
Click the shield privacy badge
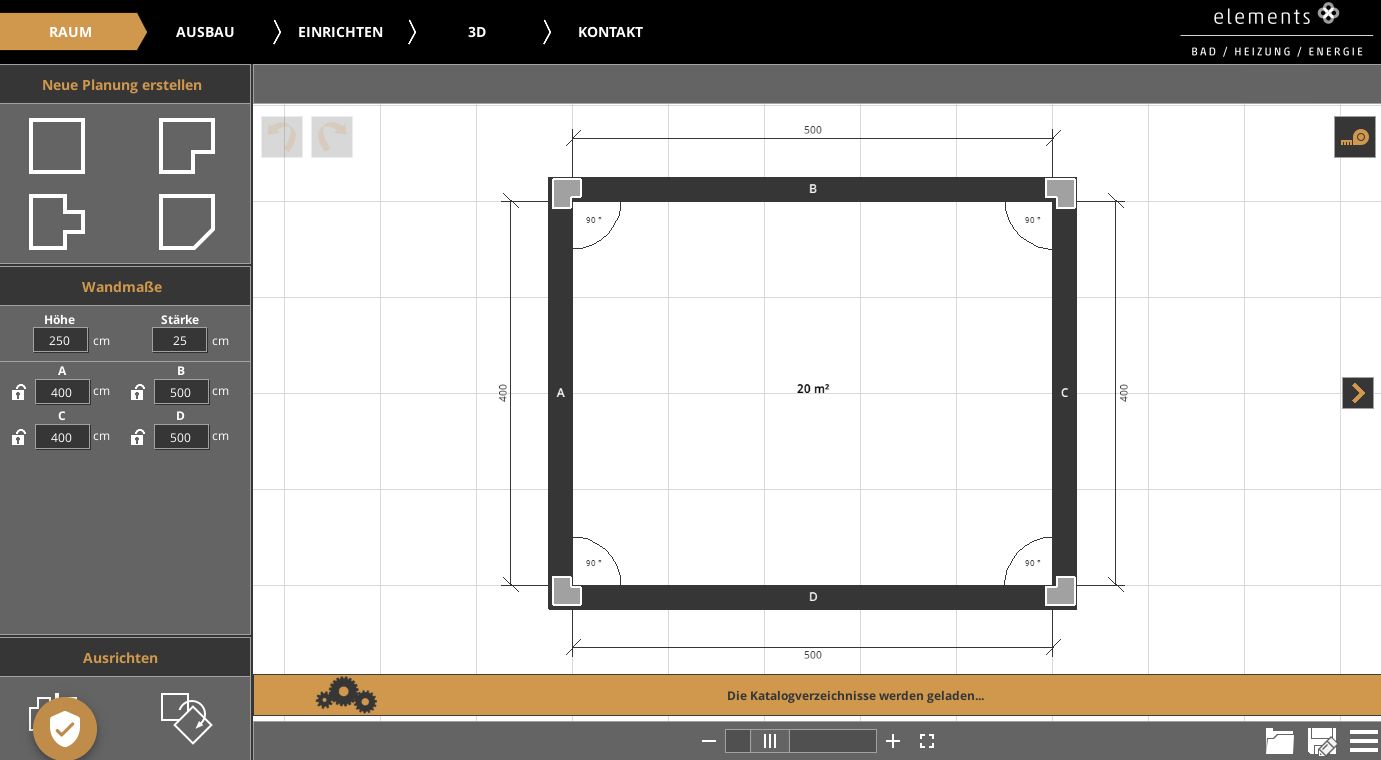(65, 729)
